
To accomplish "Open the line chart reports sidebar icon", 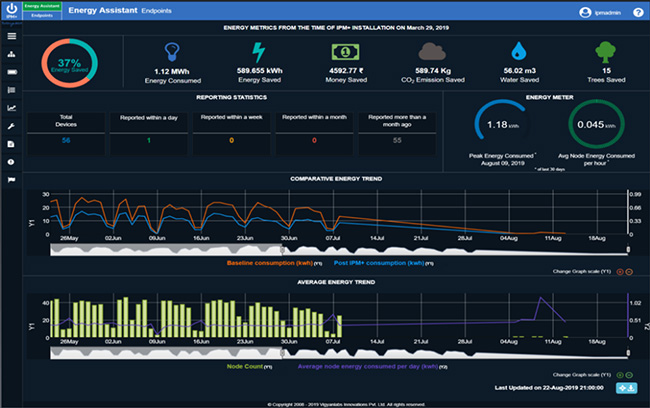I will point(11,108).
